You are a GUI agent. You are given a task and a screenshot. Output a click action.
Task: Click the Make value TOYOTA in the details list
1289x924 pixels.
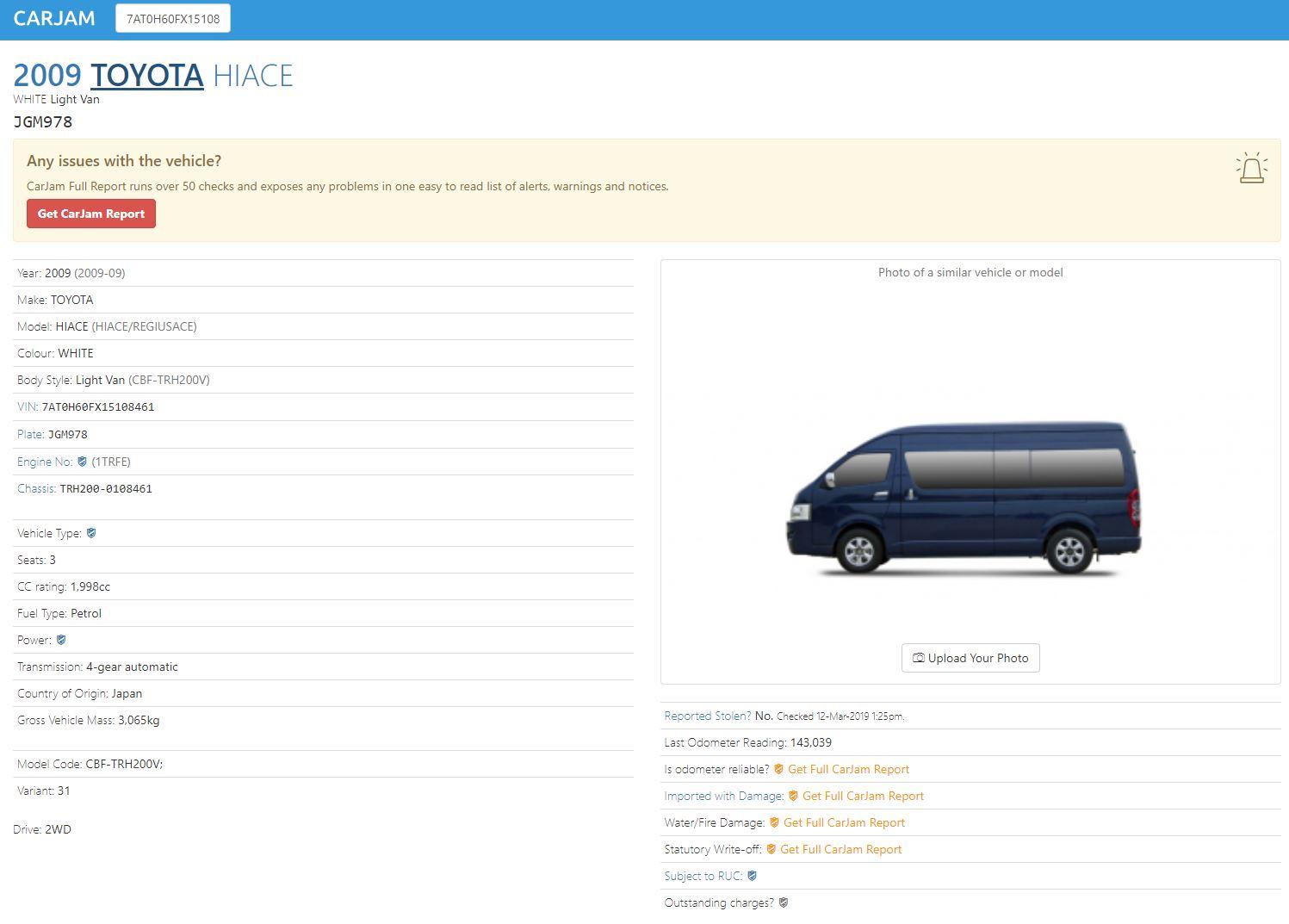point(71,300)
